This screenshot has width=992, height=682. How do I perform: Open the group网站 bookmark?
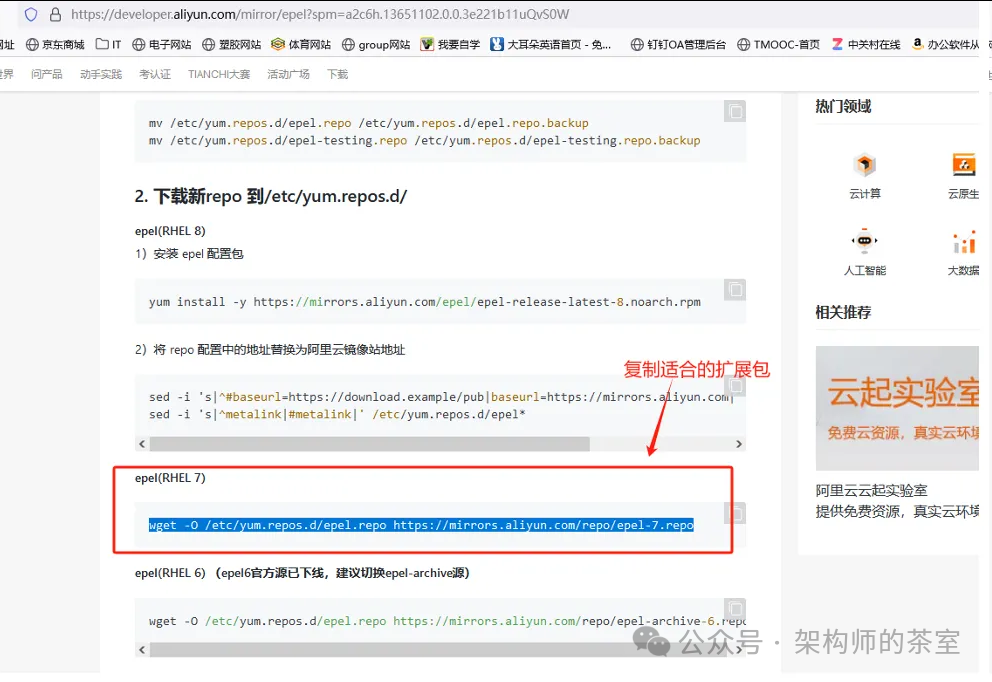coord(376,44)
